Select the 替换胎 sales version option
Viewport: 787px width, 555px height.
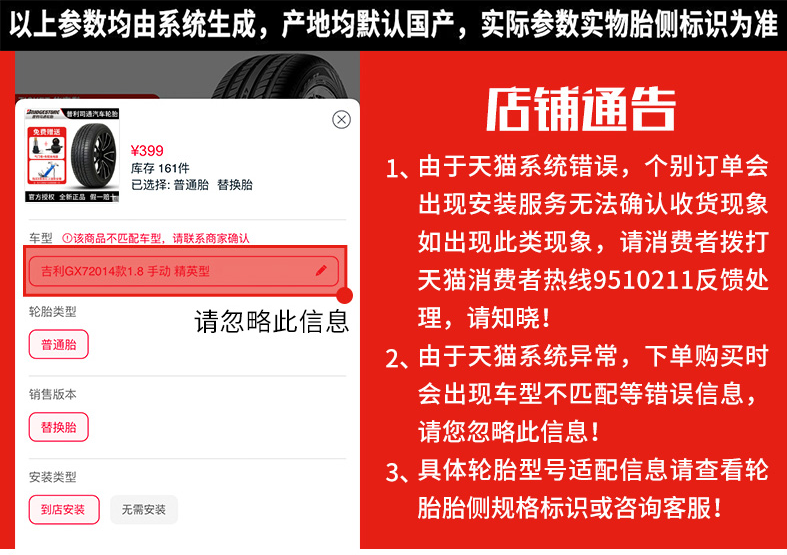click(59, 427)
